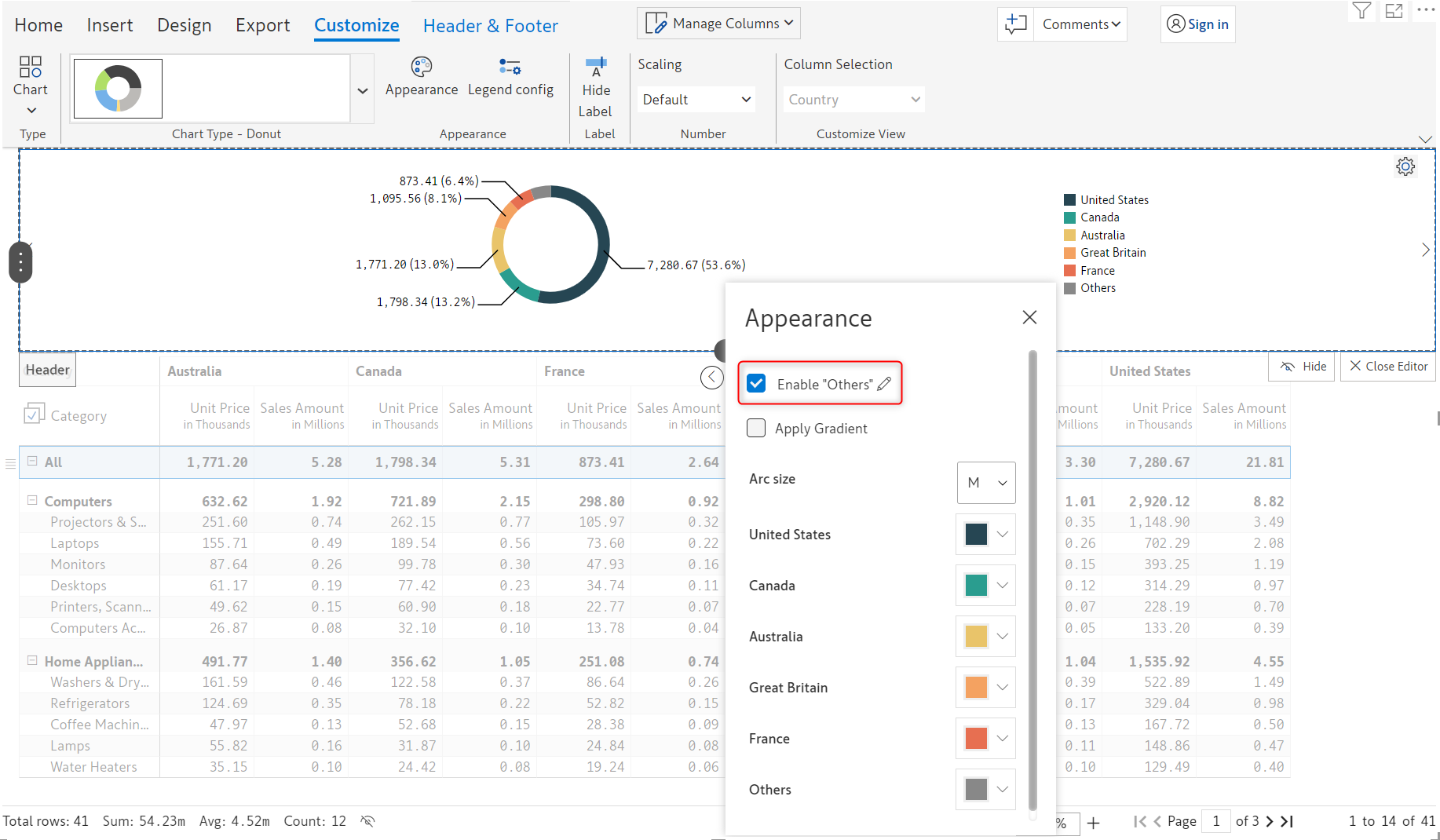Click the Sign in button

click(x=1197, y=24)
